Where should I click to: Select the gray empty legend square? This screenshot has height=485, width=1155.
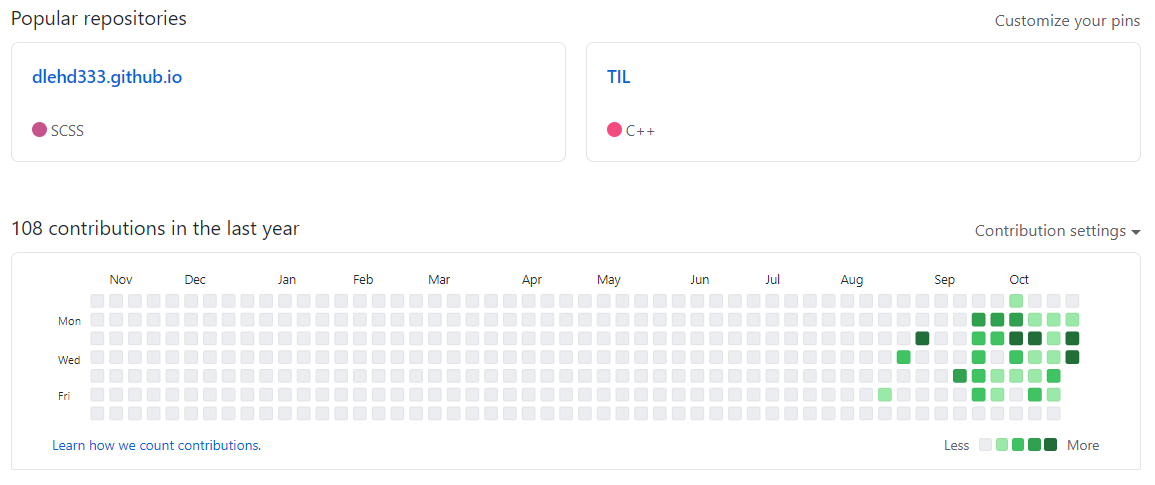[986, 444]
